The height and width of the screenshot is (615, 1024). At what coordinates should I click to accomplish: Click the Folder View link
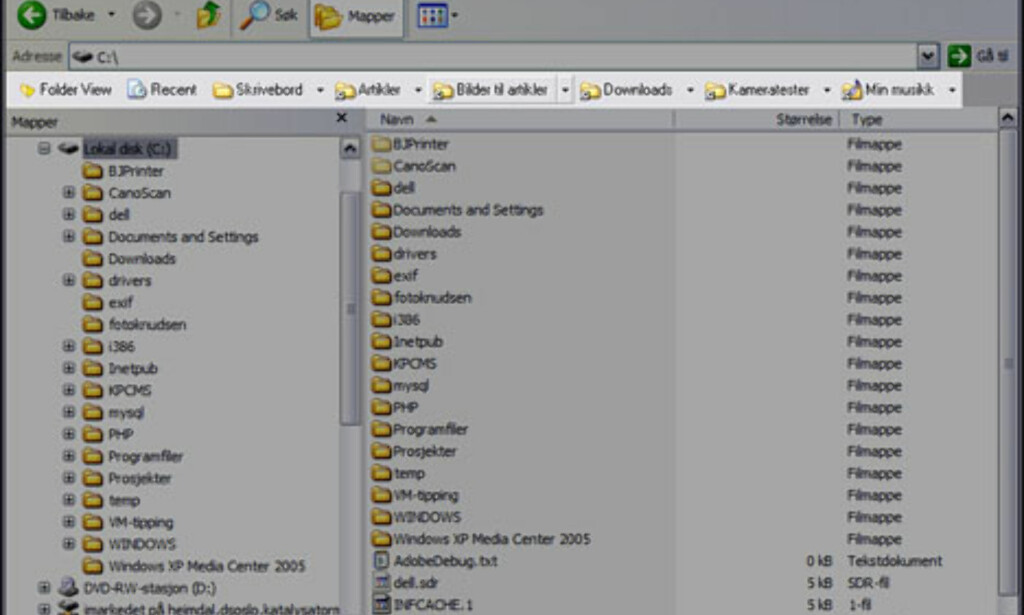pyautogui.click(x=65, y=89)
